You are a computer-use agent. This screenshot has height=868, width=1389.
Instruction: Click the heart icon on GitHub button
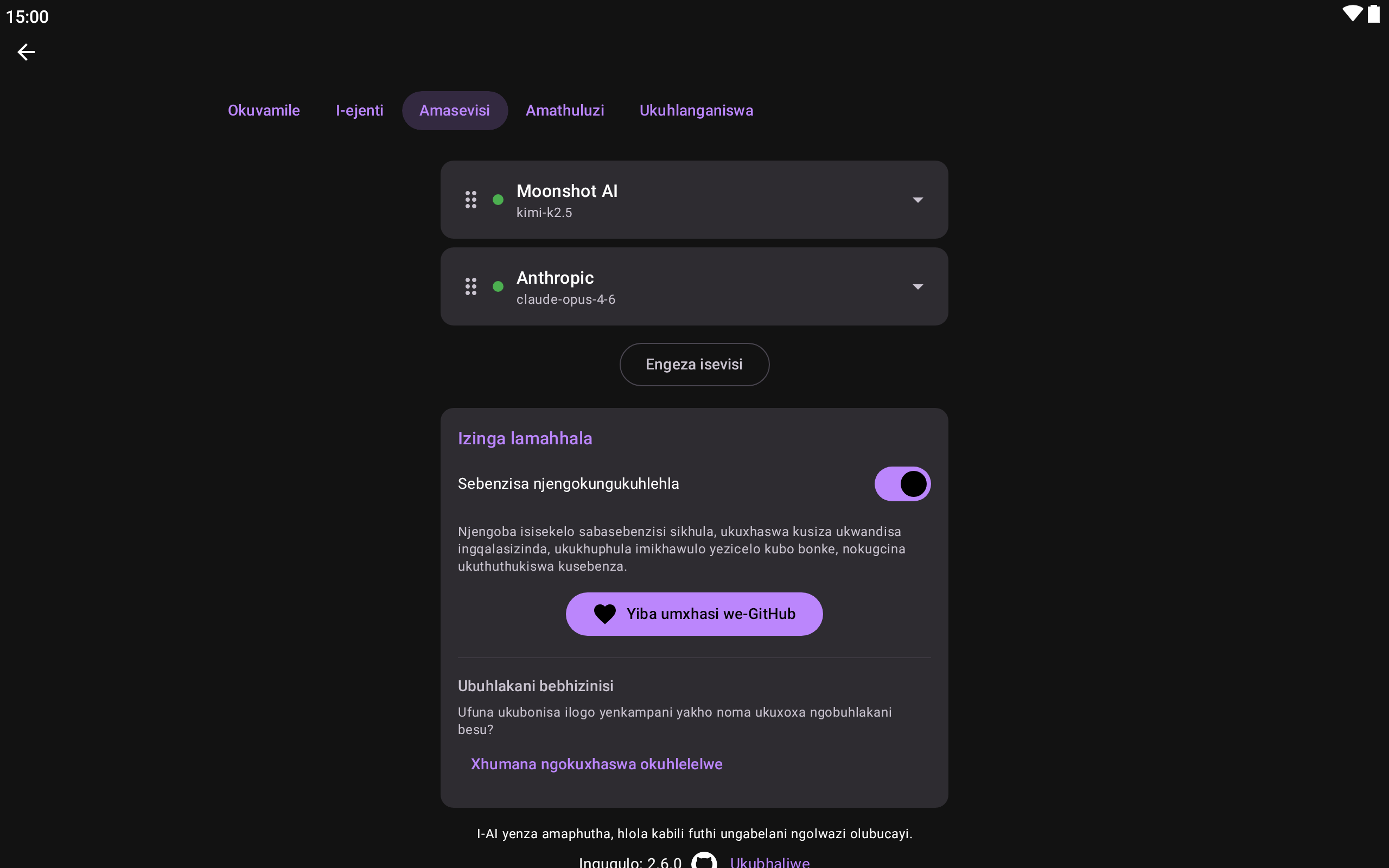tap(604, 614)
